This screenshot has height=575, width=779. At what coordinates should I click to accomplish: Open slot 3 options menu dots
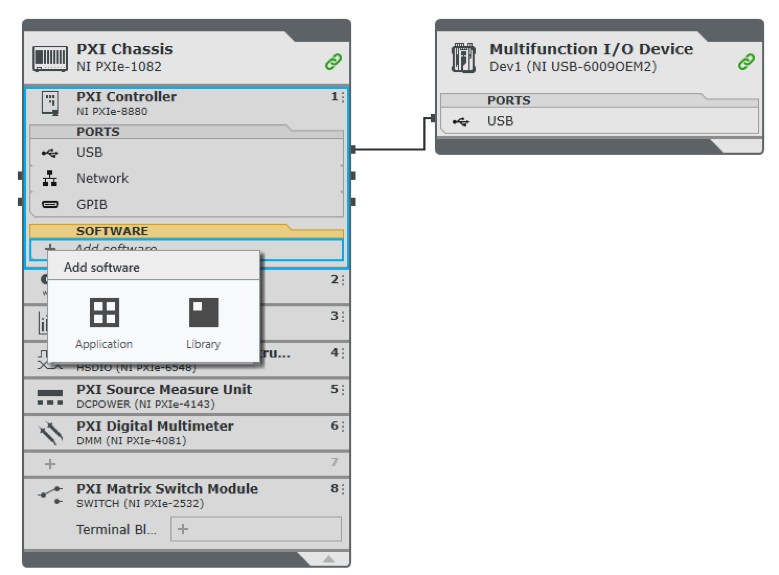[x=342, y=316]
